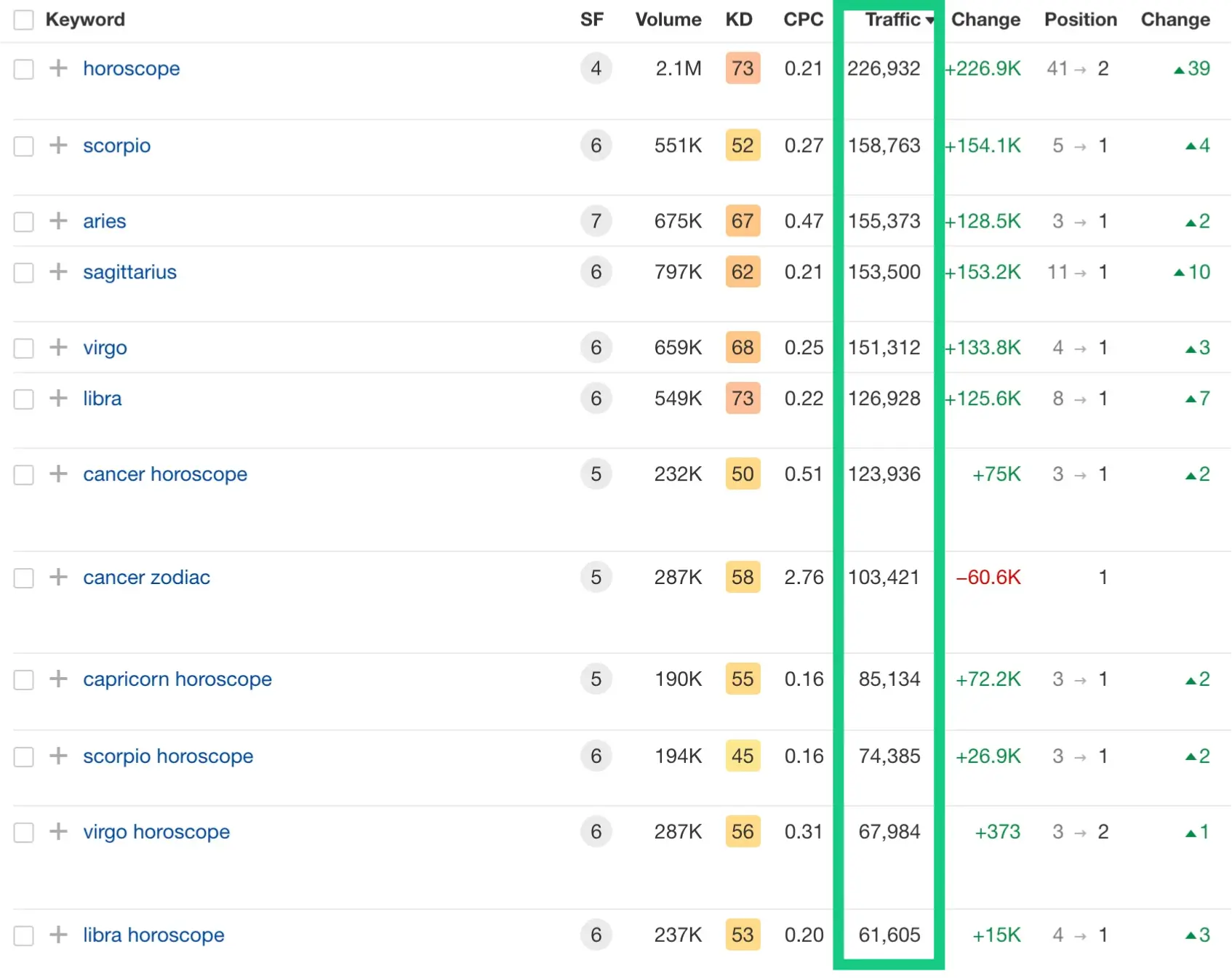Sort by traffic Change column header
This screenshot has width=1232, height=979.
click(x=985, y=20)
